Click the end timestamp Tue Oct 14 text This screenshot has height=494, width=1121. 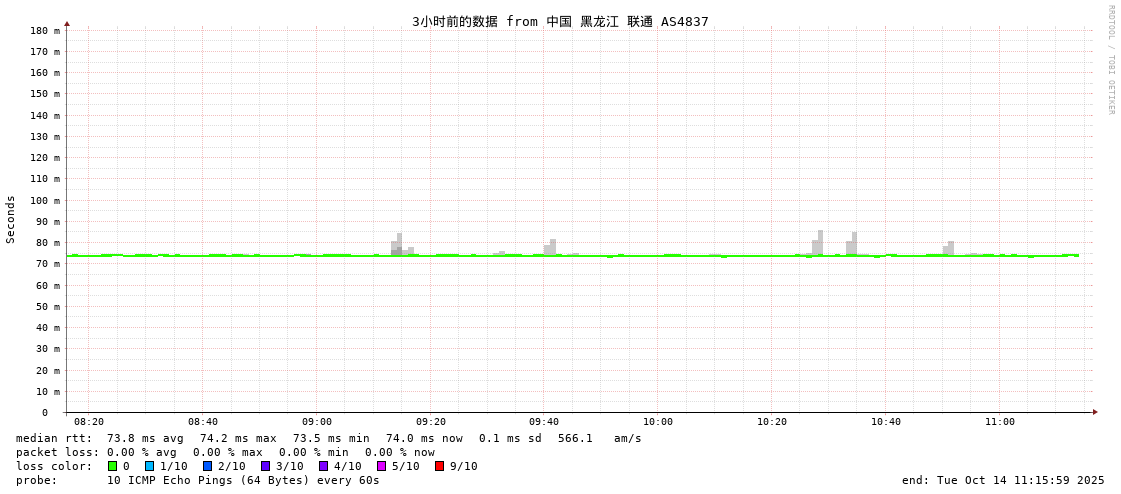coord(1002,480)
